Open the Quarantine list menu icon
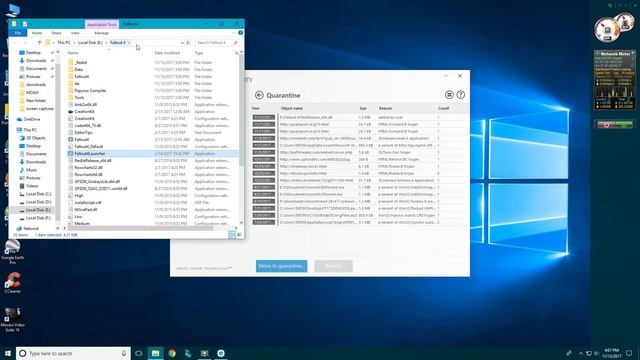This screenshot has height=360, width=640. point(449,95)
